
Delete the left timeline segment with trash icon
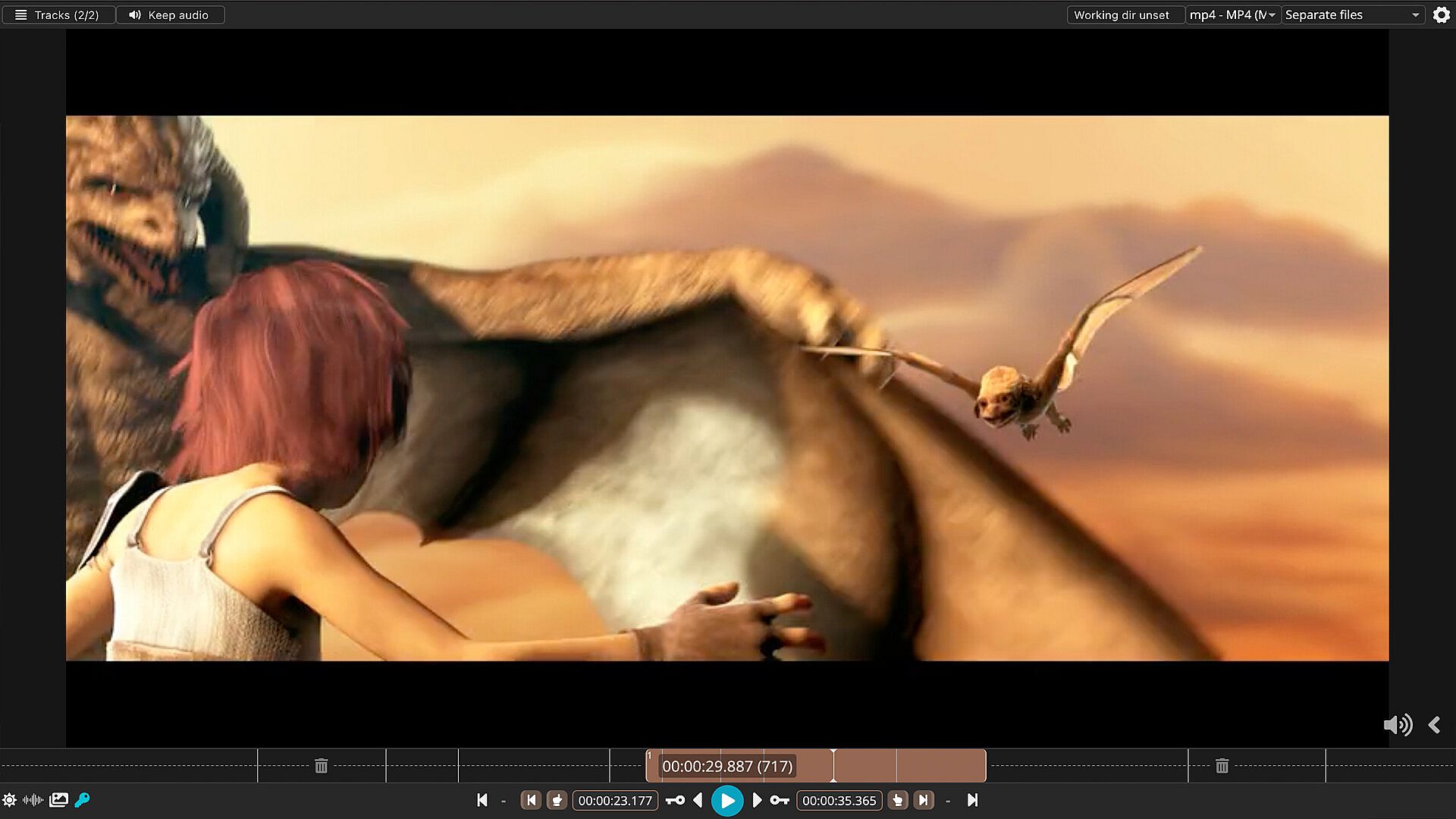pyautogui.click(x=321, y=766)
